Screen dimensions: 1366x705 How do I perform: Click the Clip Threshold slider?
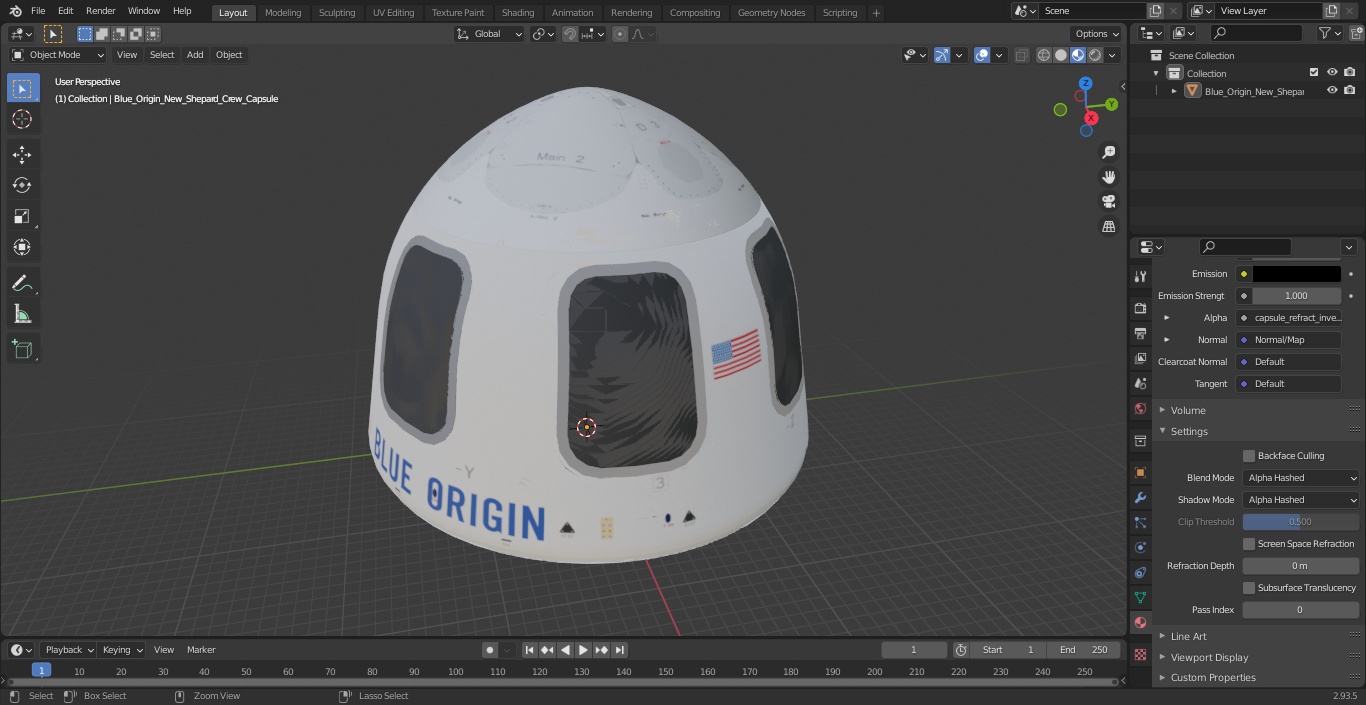click(1301, 522)
